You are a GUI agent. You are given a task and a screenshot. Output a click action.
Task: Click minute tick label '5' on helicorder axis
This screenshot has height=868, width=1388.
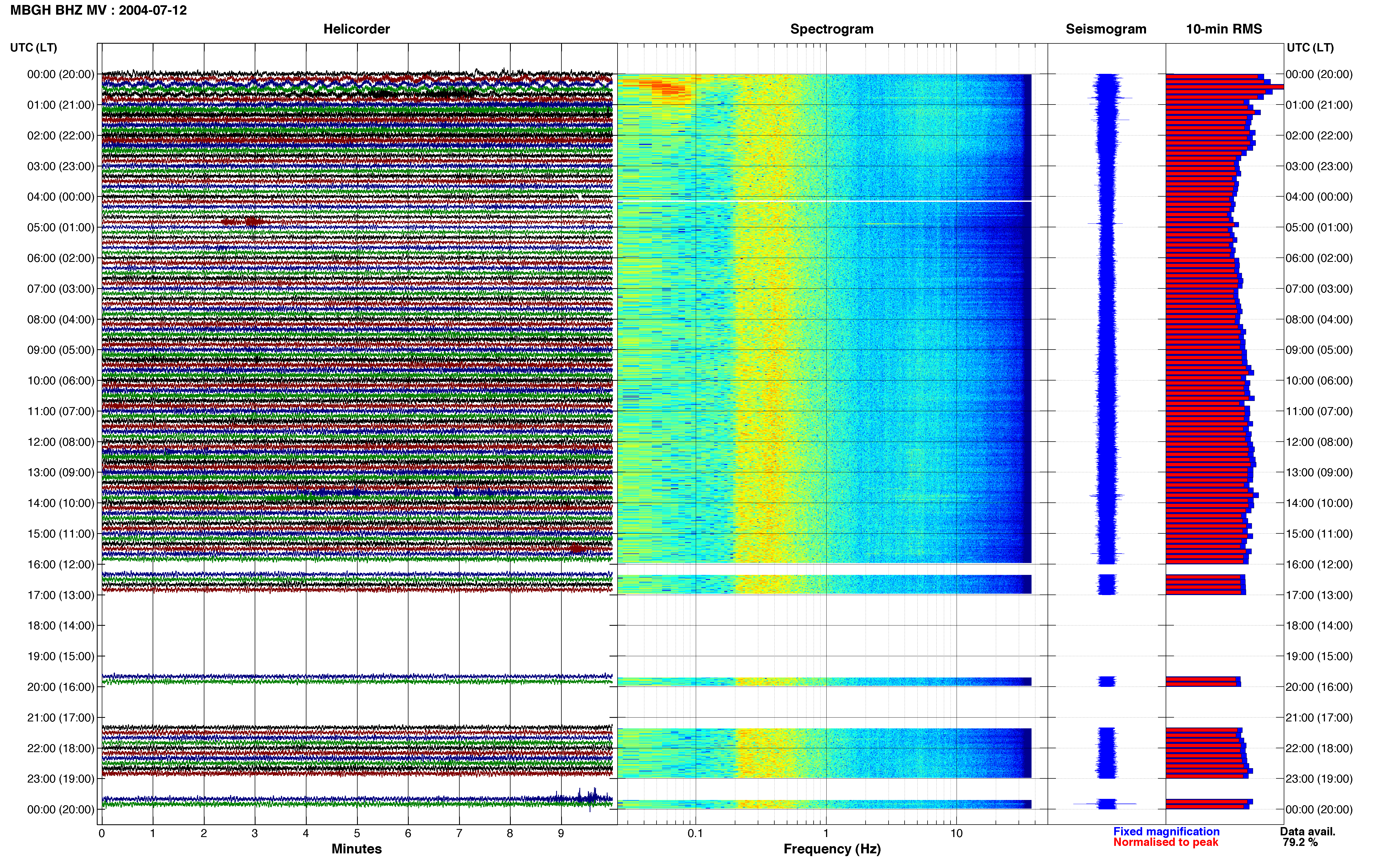click(x=357, y=833)
